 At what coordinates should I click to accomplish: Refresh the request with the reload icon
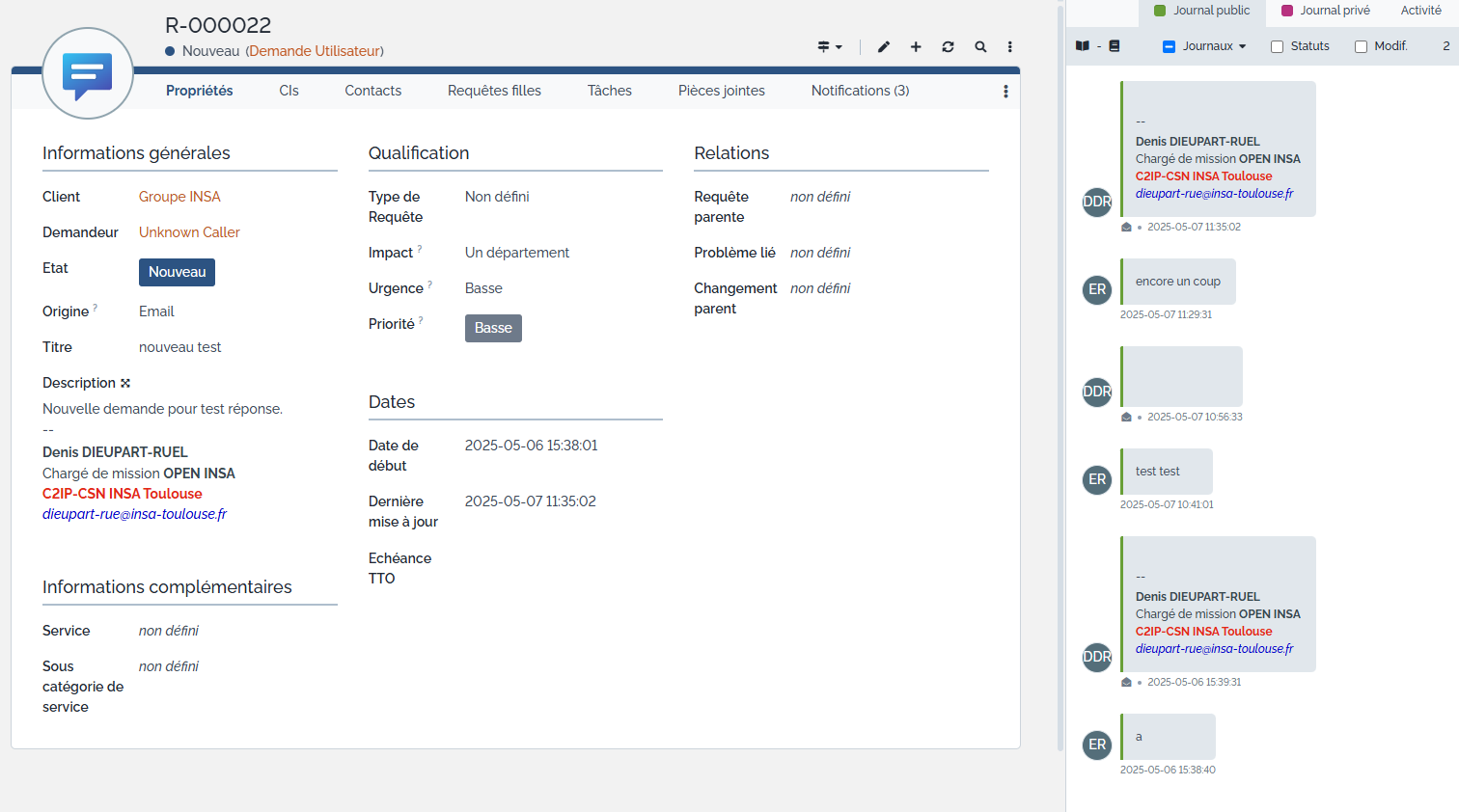(948, 46)
